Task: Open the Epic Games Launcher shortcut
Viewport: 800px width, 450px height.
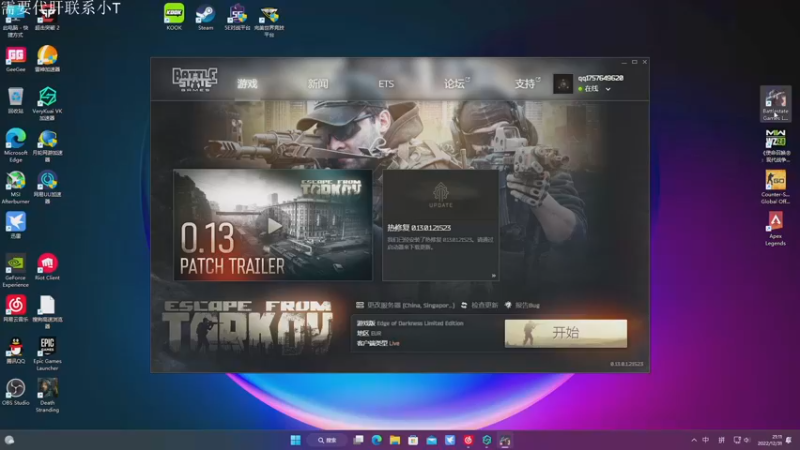Action: [x=47, y=354]
